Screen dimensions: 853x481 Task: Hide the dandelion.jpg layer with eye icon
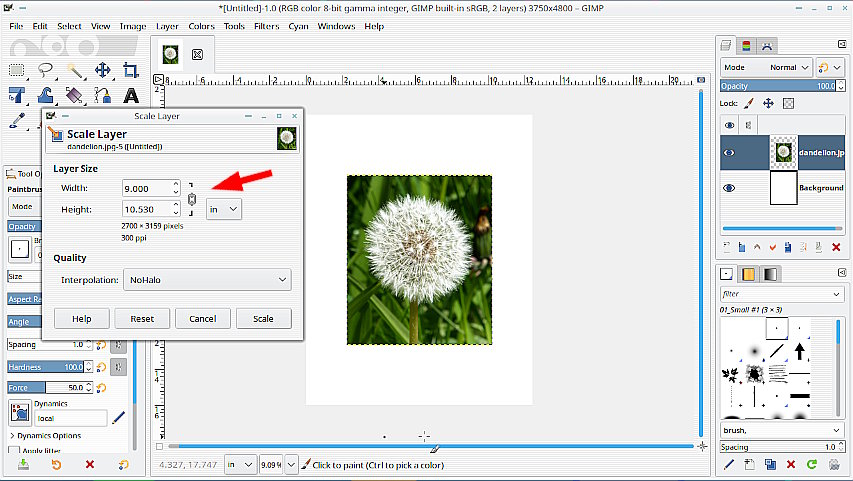(730, 153)
